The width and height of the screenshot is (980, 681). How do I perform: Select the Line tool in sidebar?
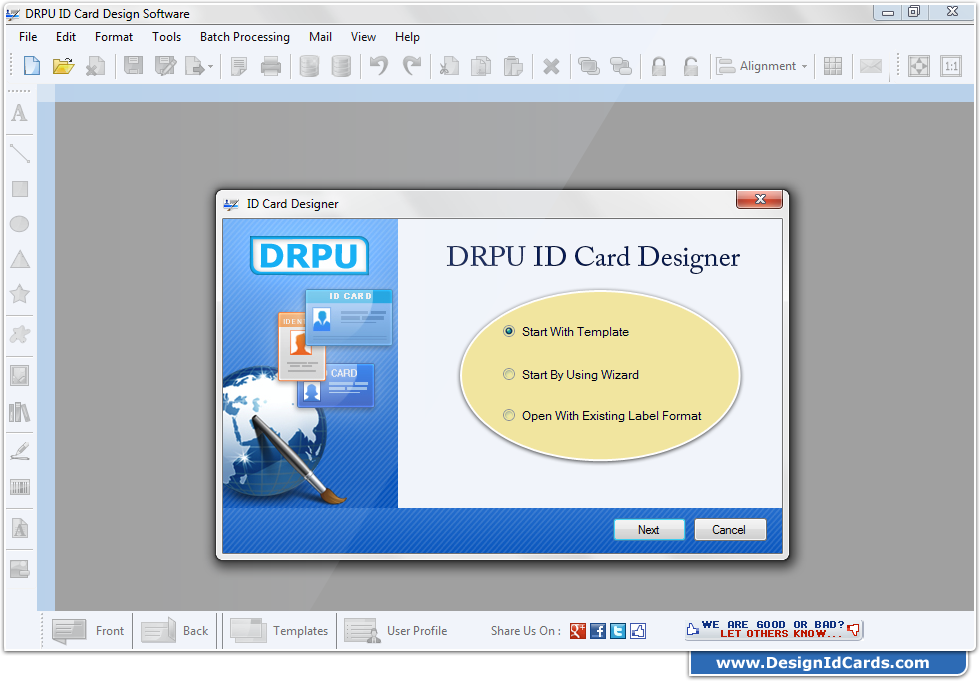tap(19, 153)
